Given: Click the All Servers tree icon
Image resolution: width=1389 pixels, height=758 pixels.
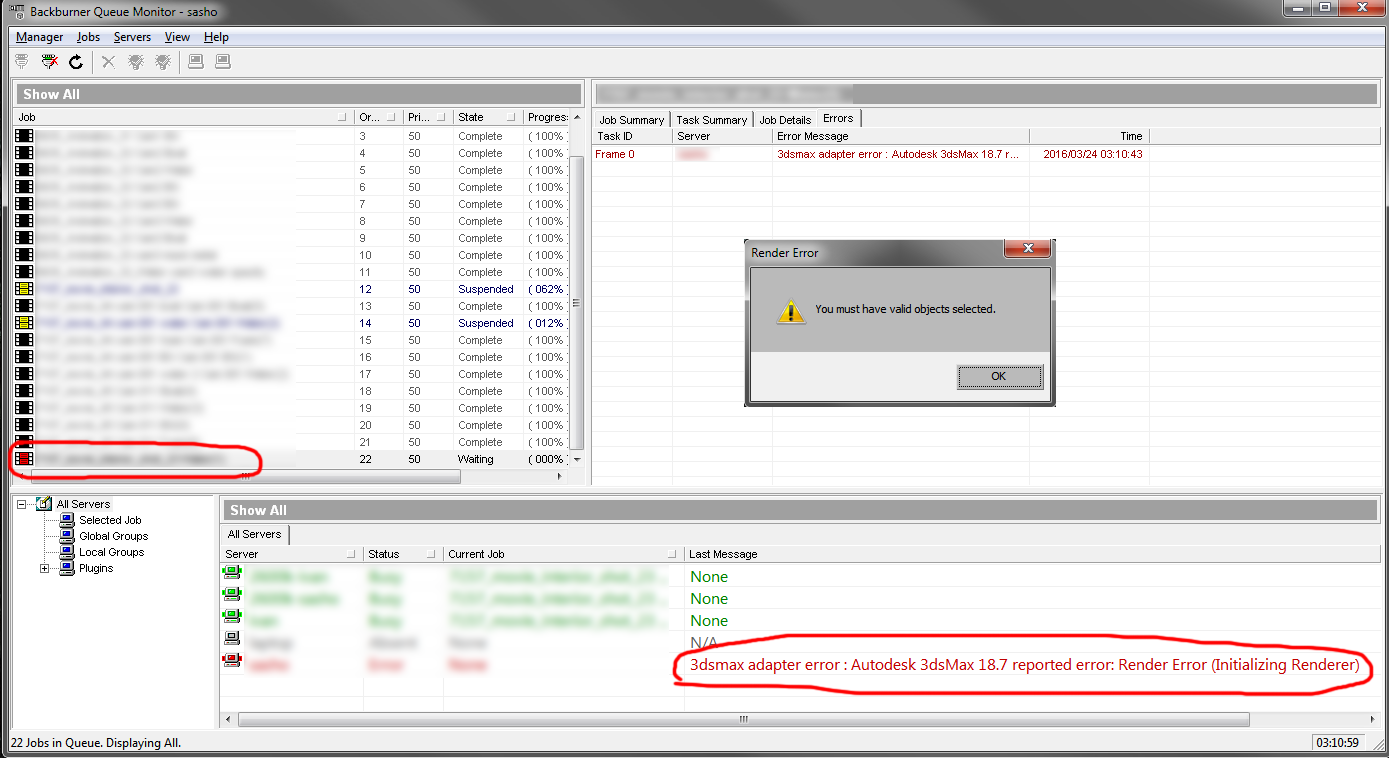Looking at the screenshot, I should [44, 504].
